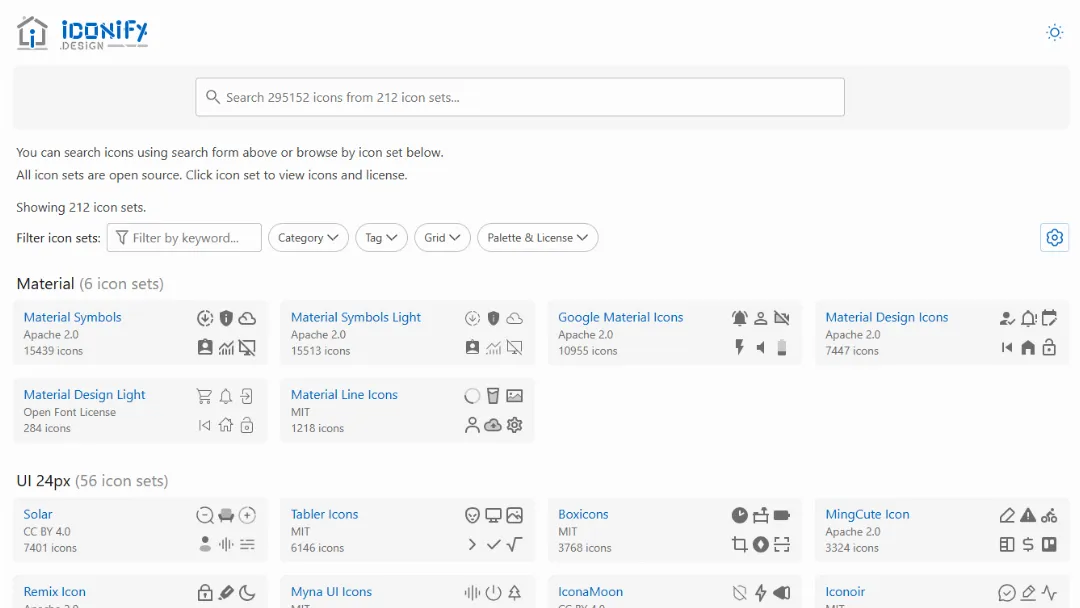Open Google Material Icons set
The width and height of the screenshot is (1080, 608).
pos(621,317)
